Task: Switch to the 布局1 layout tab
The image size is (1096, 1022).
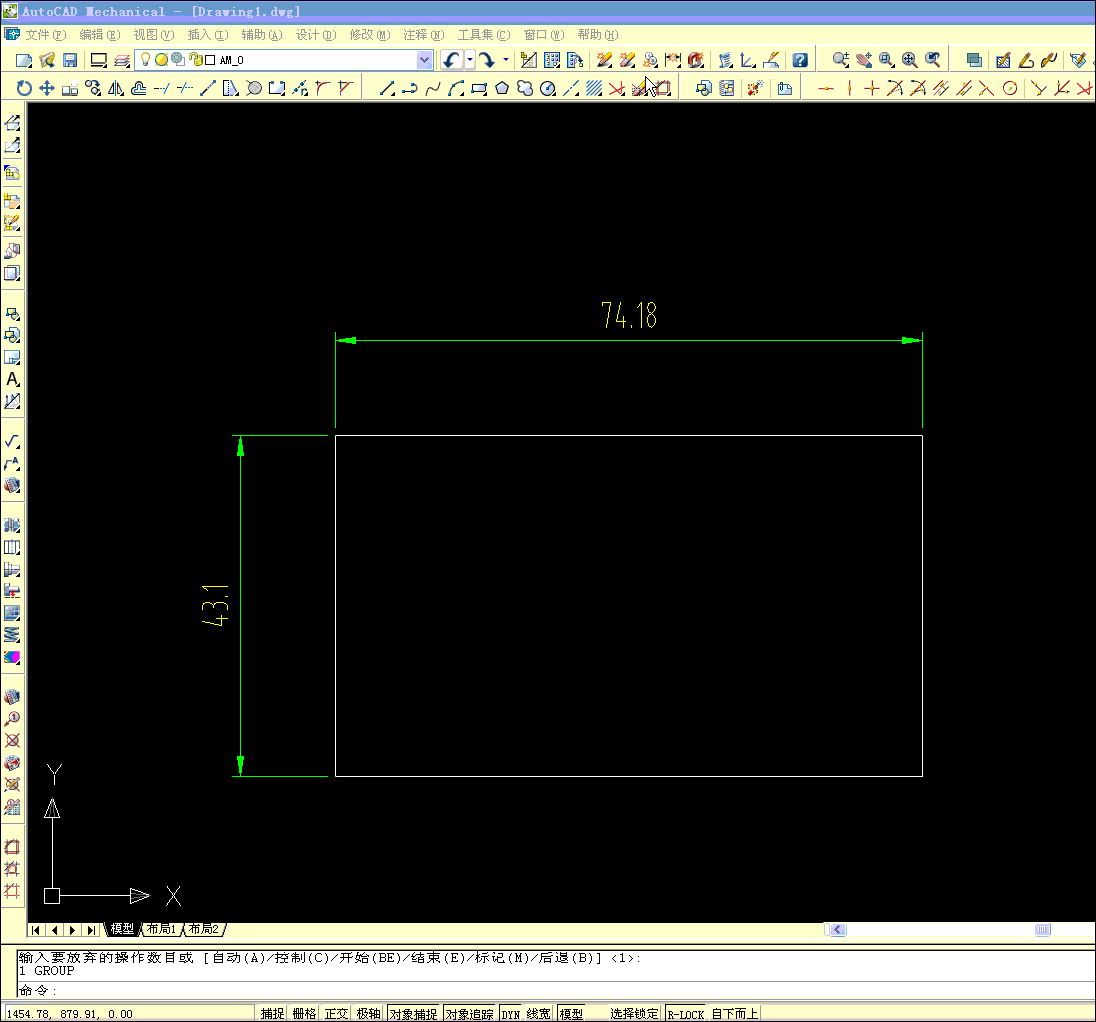Action: (161, 929)
